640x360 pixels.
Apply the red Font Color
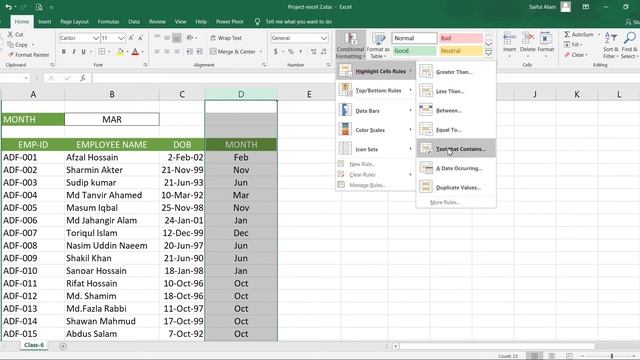pos(135,52)
